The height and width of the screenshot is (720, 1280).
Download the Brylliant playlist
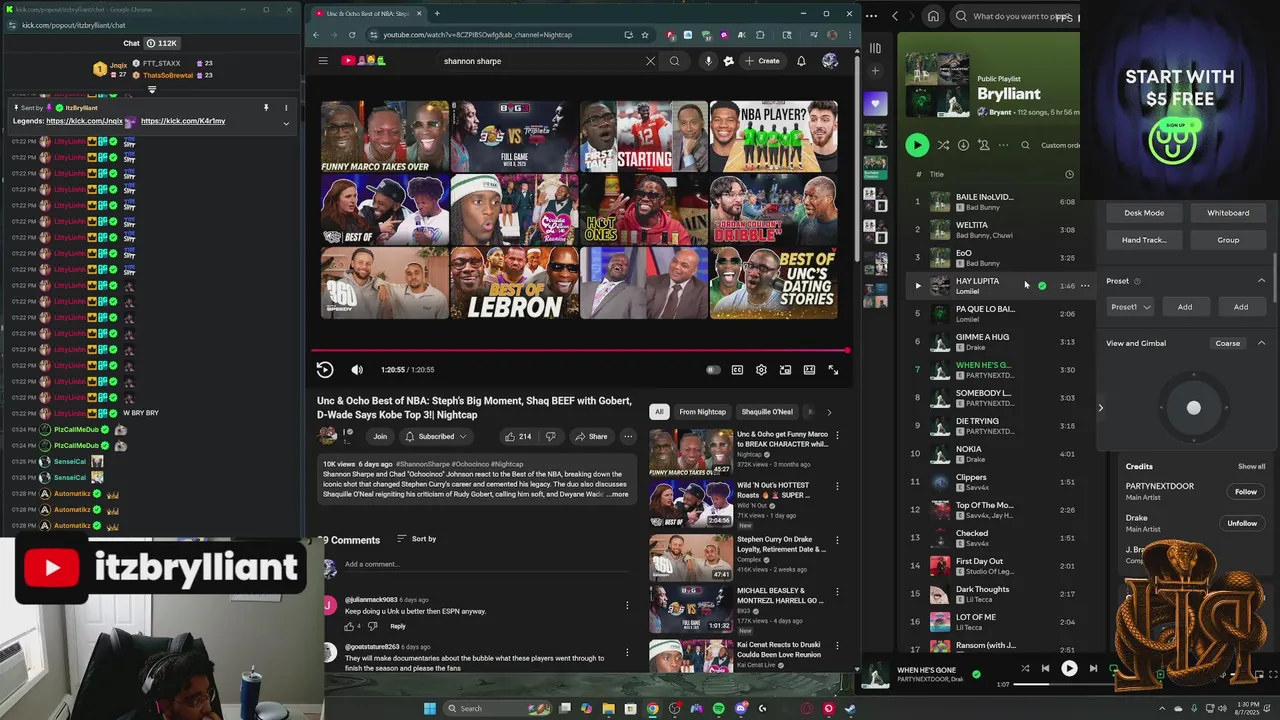pyautogui.click(x=963, y=145)
